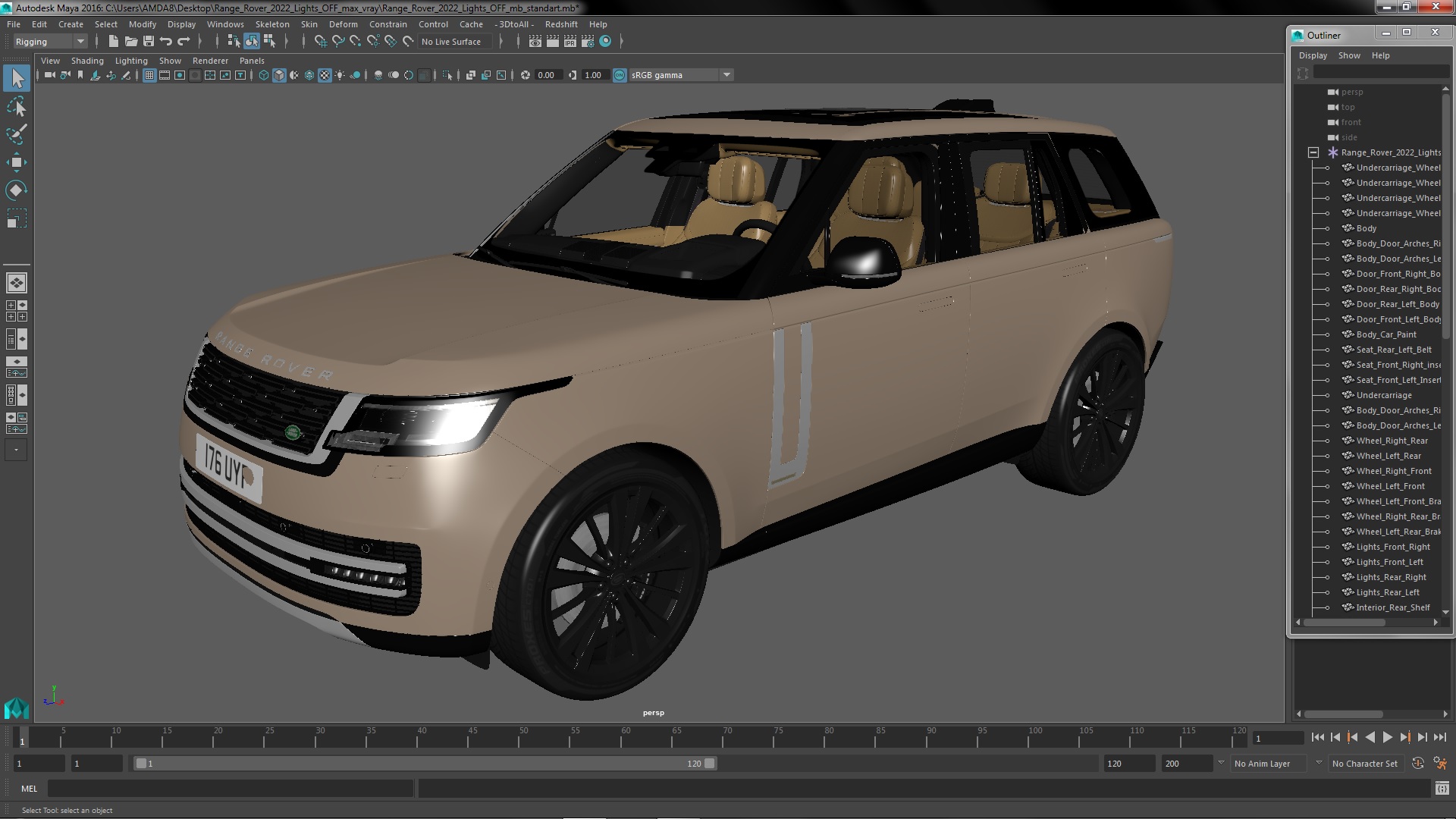1456x819 pixels.
Task: Enable snap to grids
Action: click(x=320, y=42)
